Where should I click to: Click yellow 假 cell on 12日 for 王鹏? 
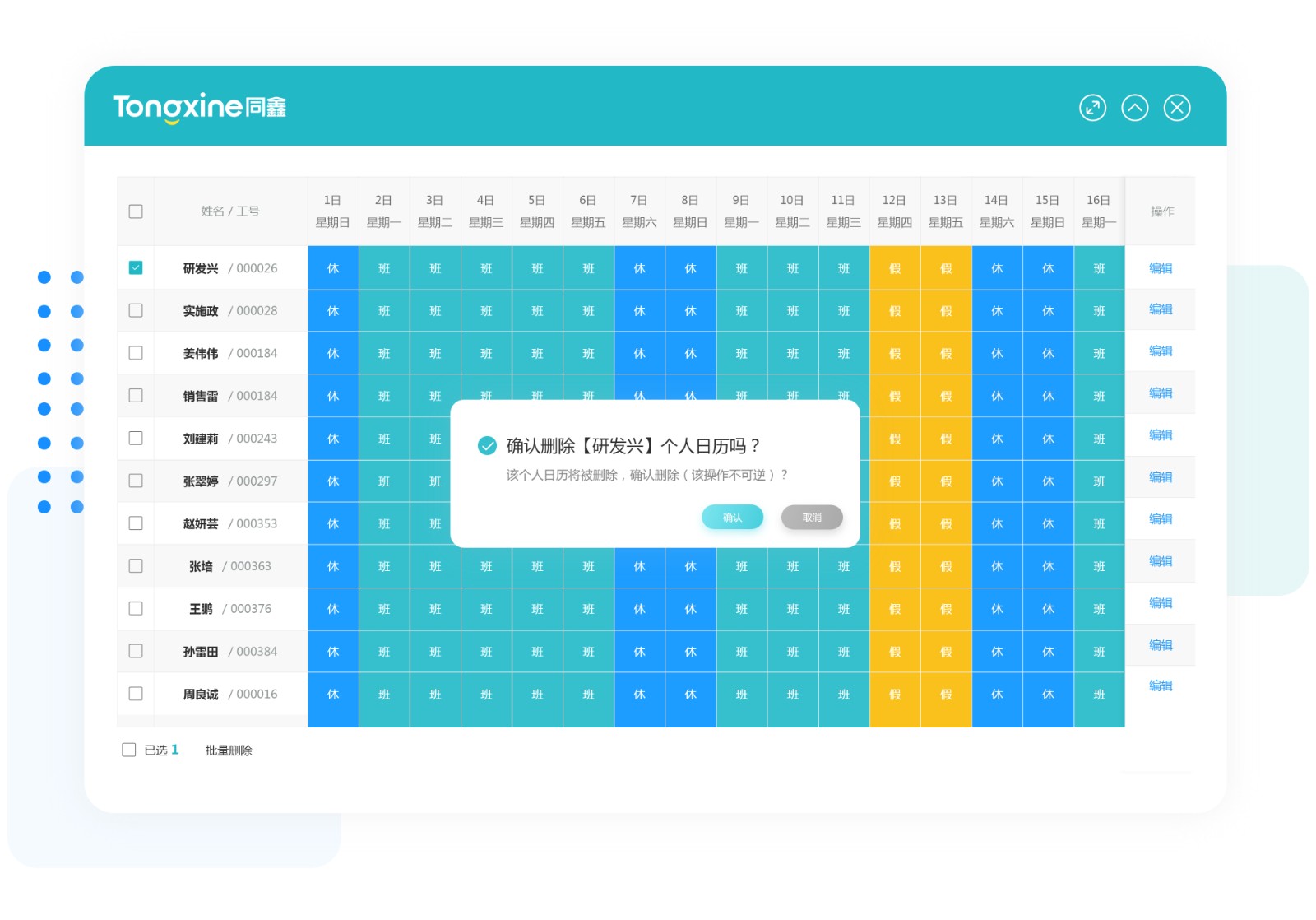coord(895,609)
